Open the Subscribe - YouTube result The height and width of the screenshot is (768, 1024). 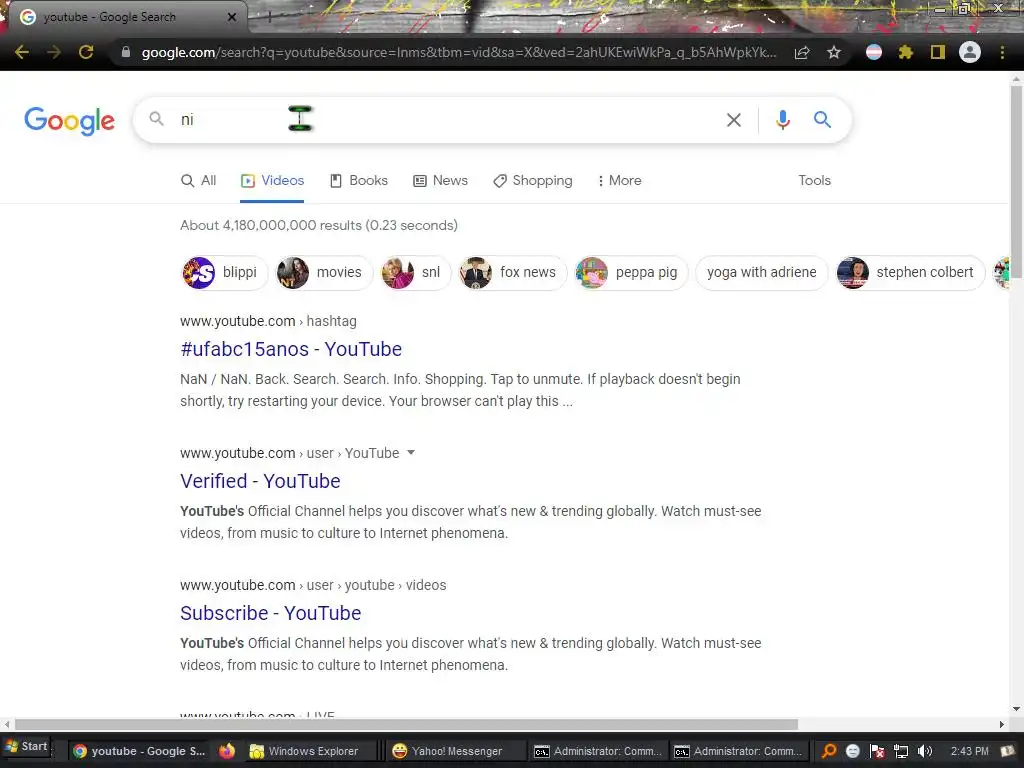[x=271, y=613]
